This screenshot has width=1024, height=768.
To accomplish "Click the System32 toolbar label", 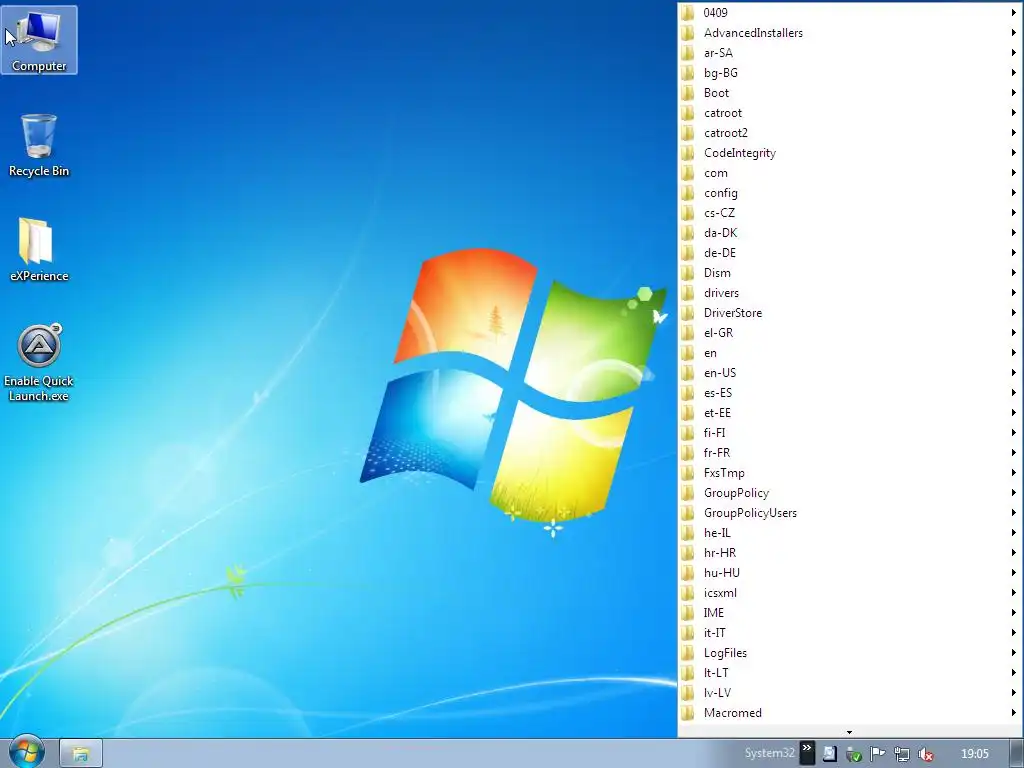I will coord(769,753).
